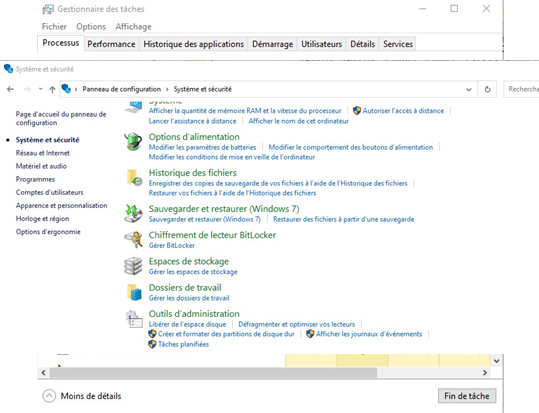Open the Affichage menu in Task Manager
Image resolution: width=539 pixels, height=413 pixels.
pyautogui.click(x=133, y=27)
